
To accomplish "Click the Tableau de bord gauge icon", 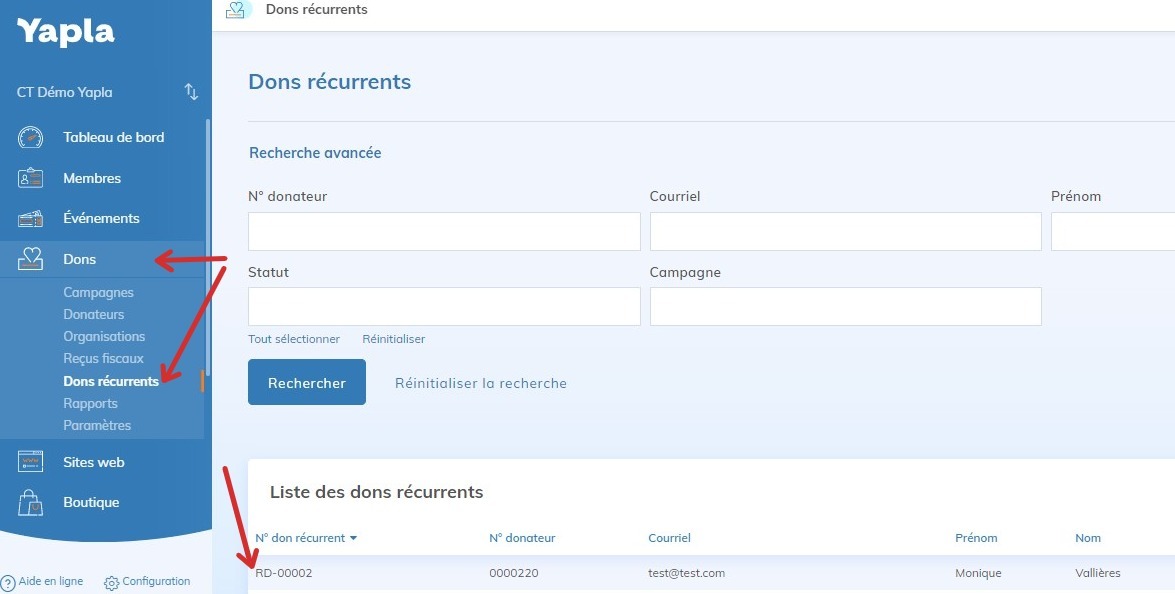I will [x=31, y=138].
